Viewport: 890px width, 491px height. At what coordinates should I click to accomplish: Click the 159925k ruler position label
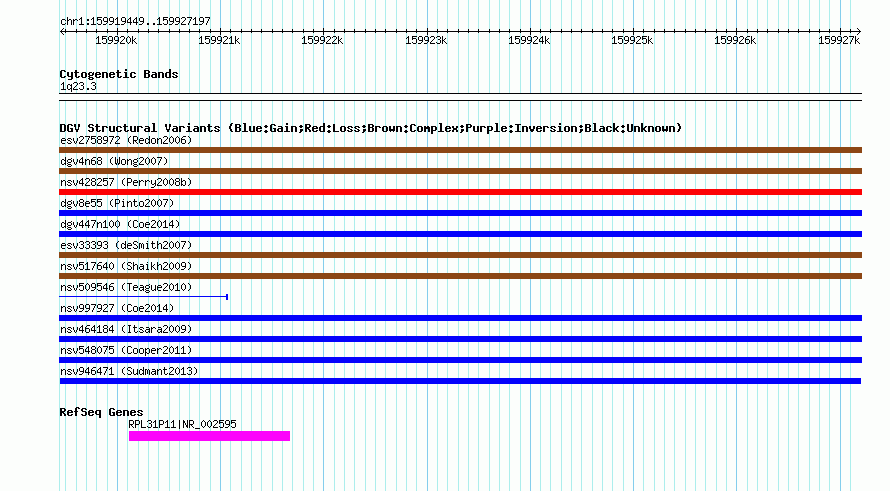[x=632, y=40]
